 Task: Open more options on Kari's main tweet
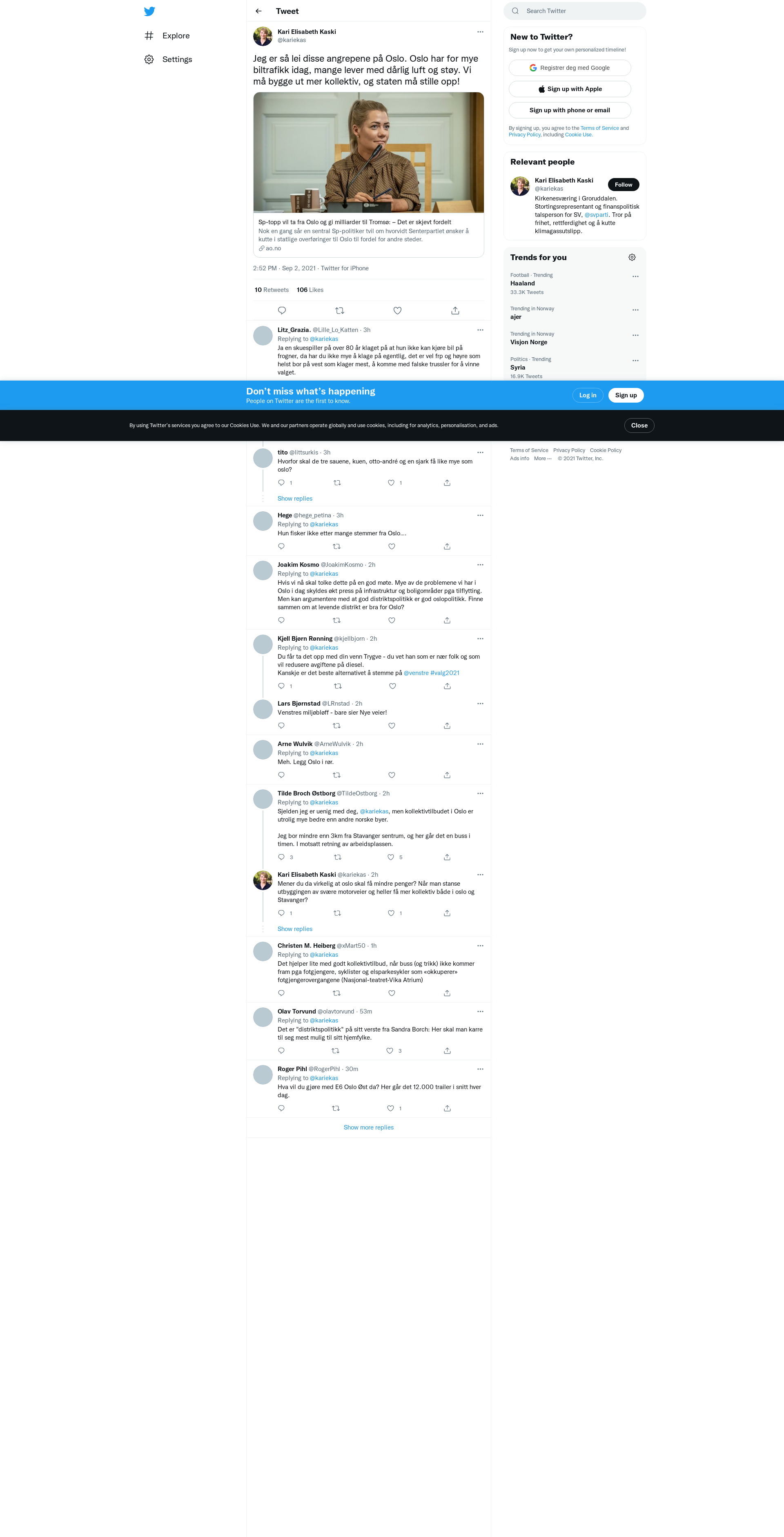(x=480, y=32)
